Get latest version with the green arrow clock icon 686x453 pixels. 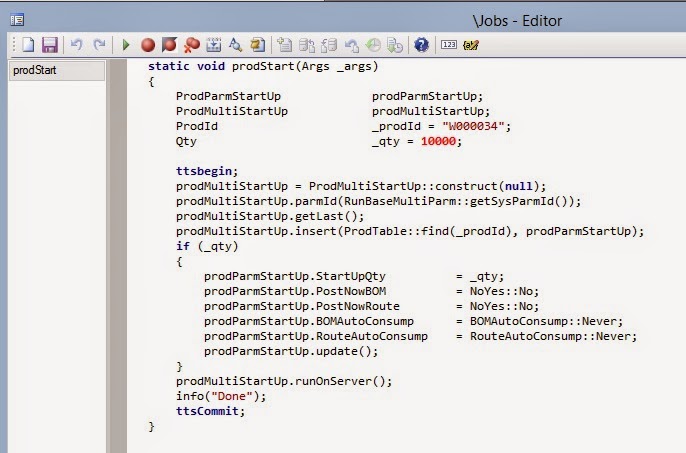395,45
